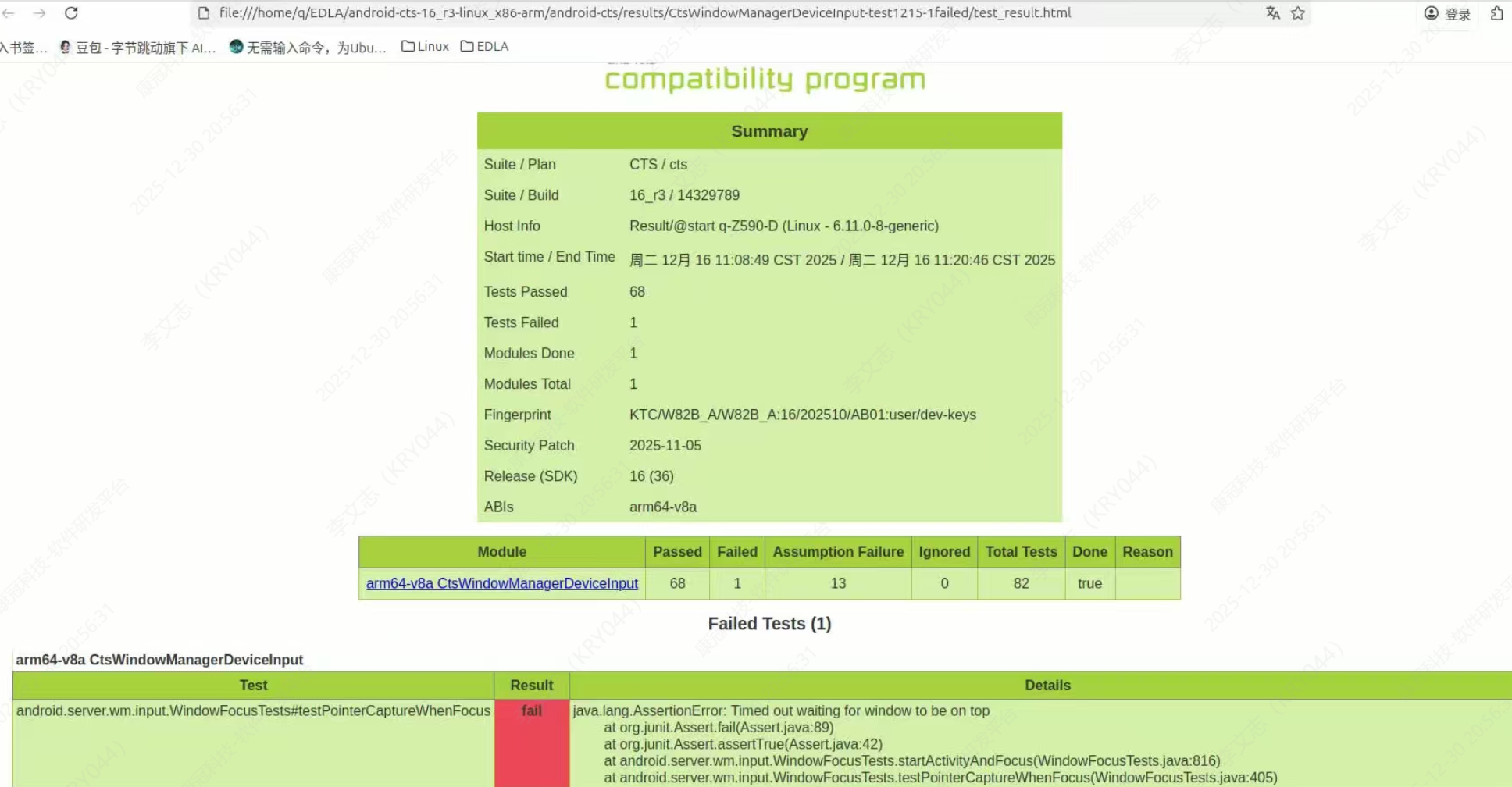Select the startActivityAndFocus stack trace line
Image resolution: width=1512 pixels, height=787 pixels.
click(x=911, y=760)
